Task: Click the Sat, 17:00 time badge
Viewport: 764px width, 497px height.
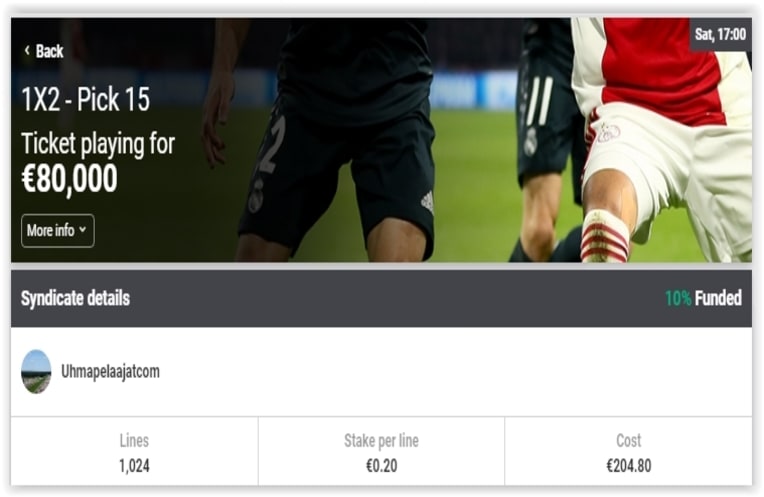Action: (720, 34)
